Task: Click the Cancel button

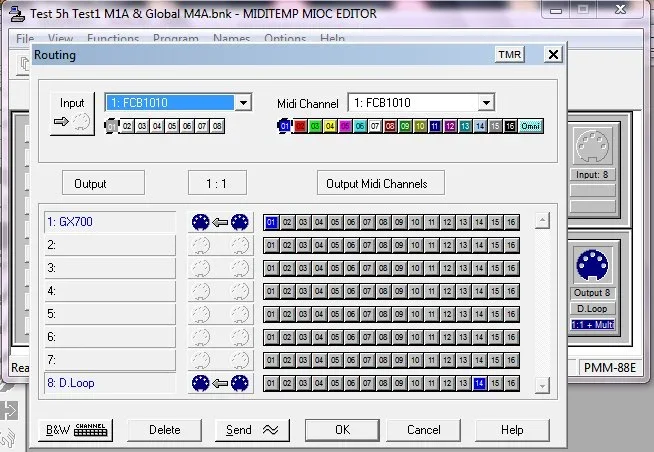Action: (424, 430)
